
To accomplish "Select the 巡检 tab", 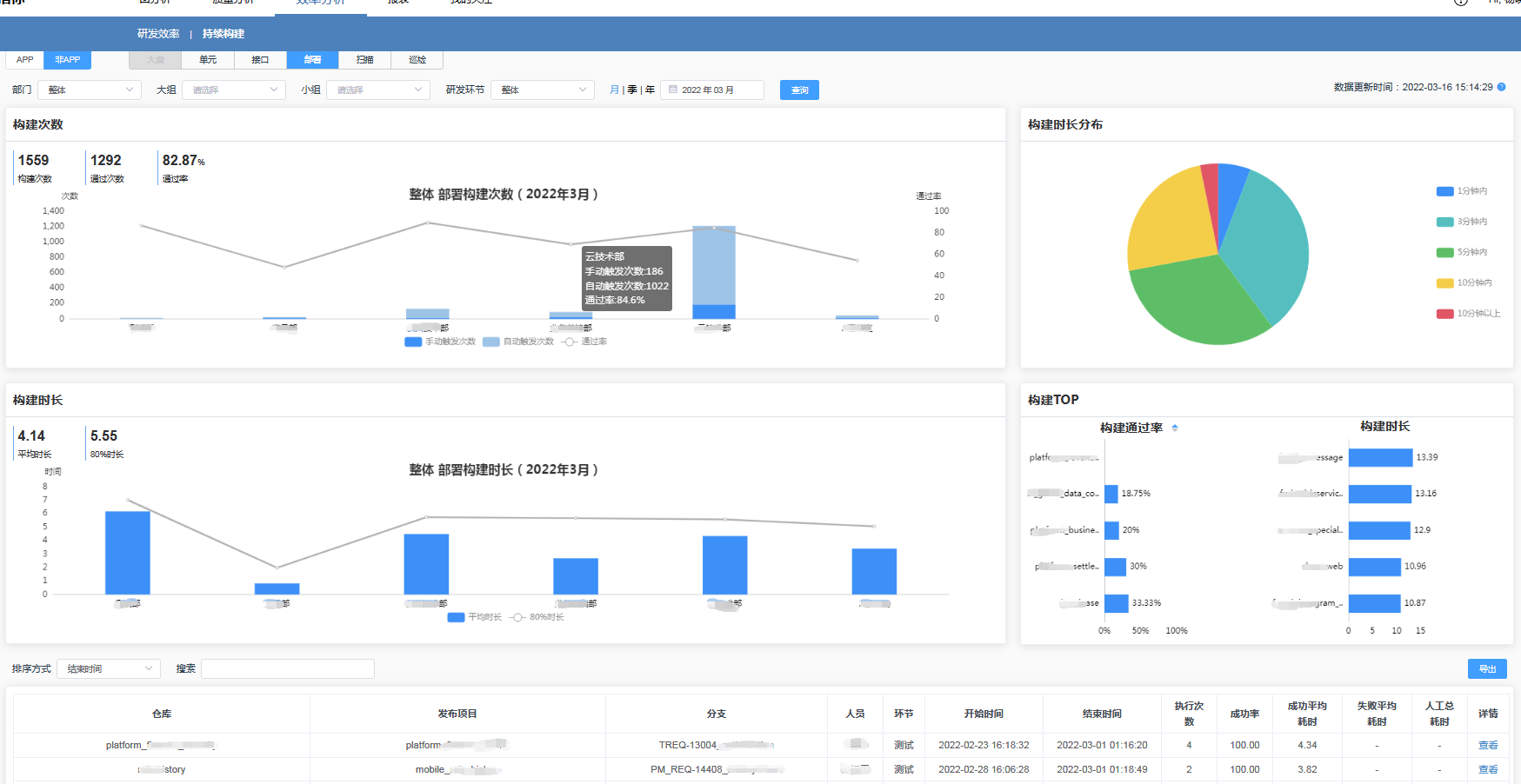I will click(417, 60).
